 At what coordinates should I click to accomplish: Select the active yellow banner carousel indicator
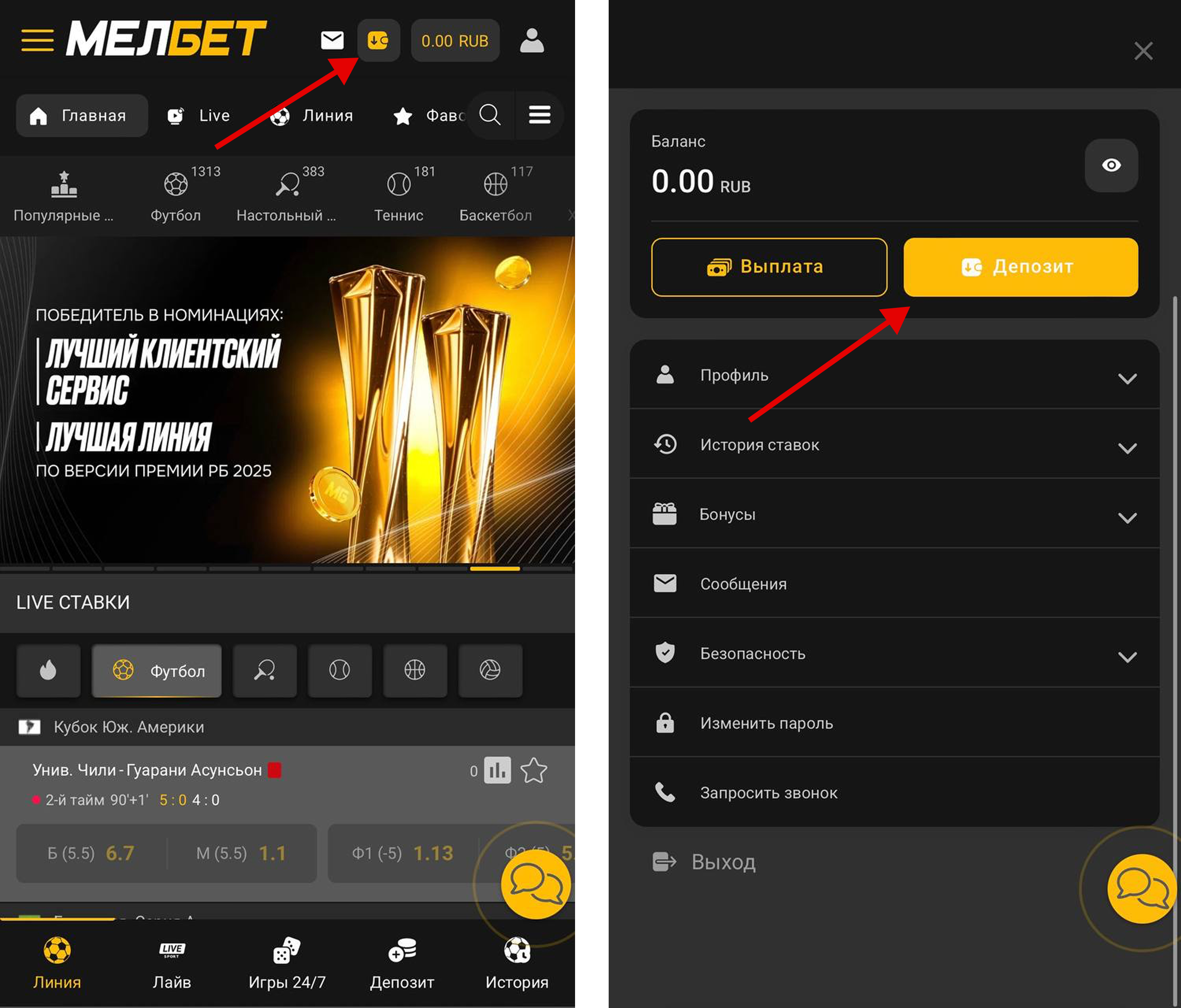[x=495, y=568]
